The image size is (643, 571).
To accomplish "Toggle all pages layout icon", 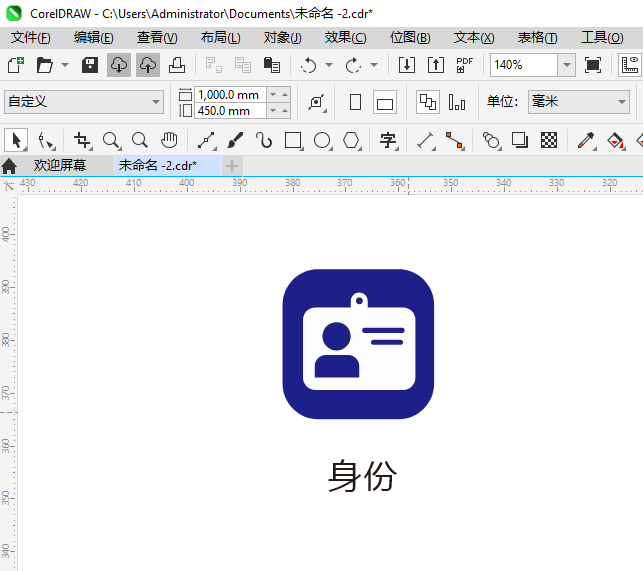I will pos(428,102).
